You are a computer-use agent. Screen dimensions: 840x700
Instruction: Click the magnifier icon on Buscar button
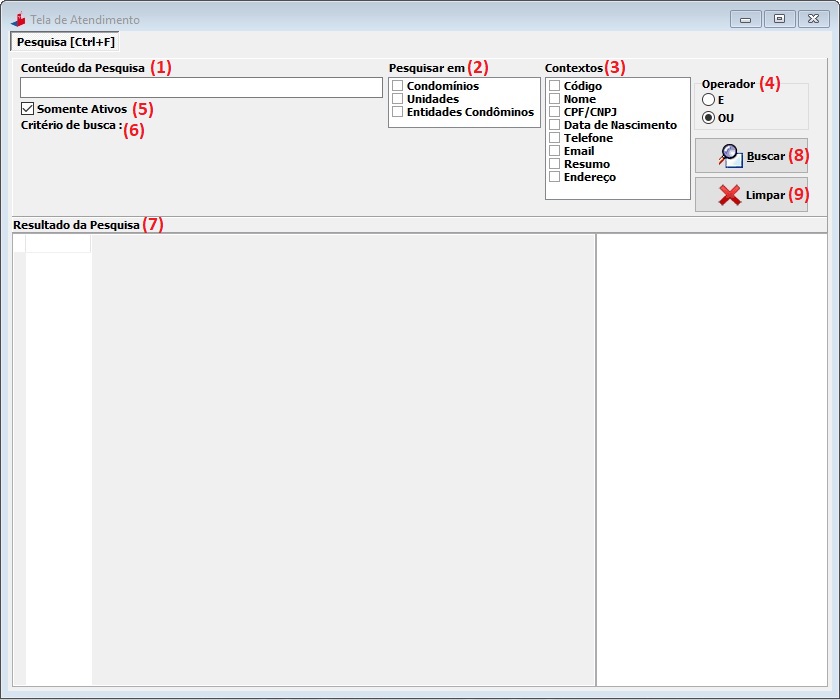pyautogui.click(x=729, y=156)
